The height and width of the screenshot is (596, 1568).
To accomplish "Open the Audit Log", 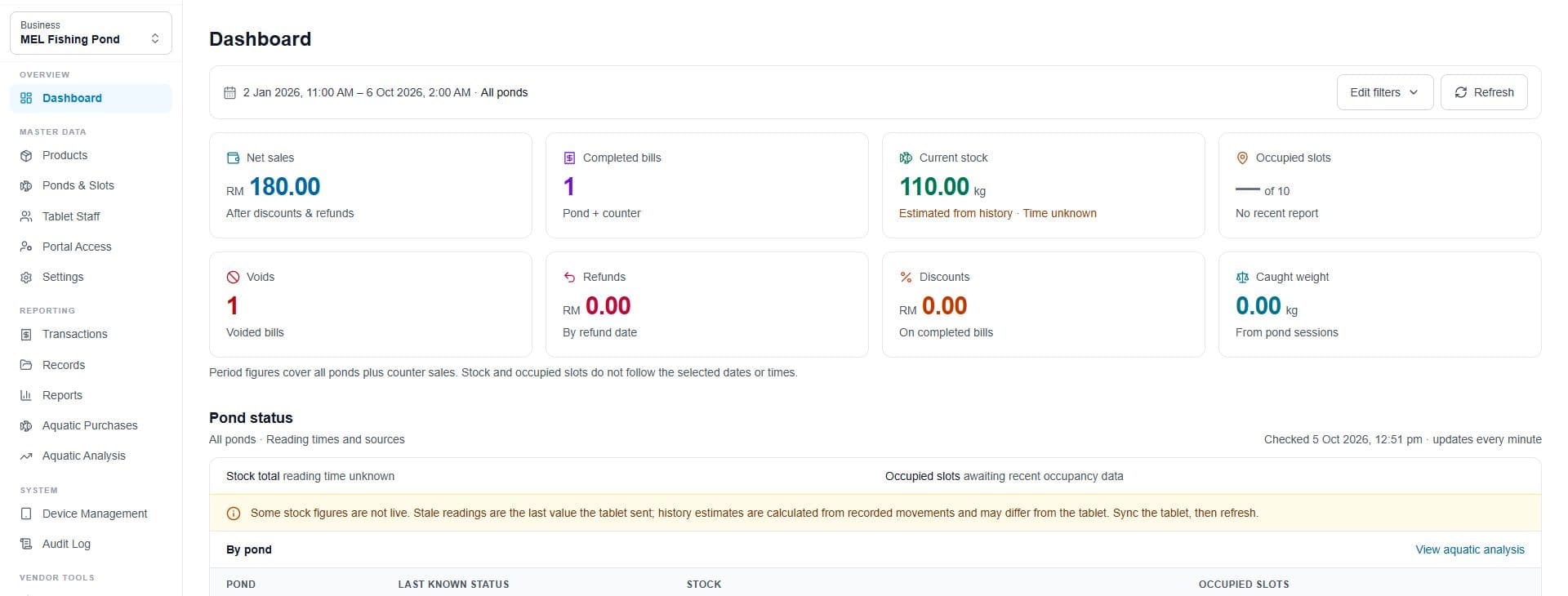I will point(91,544).
